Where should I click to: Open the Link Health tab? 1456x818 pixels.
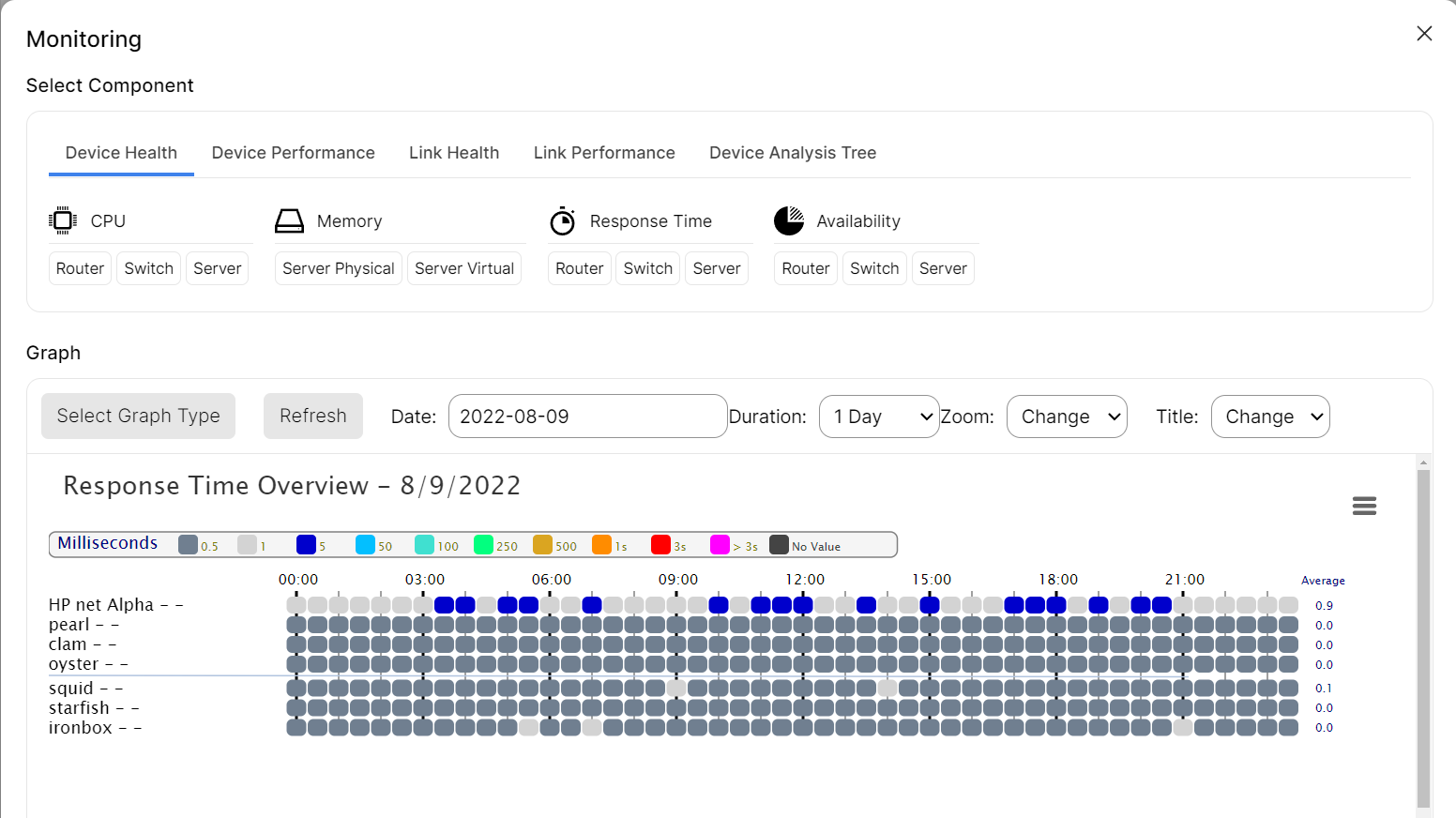tap(454, 153)
